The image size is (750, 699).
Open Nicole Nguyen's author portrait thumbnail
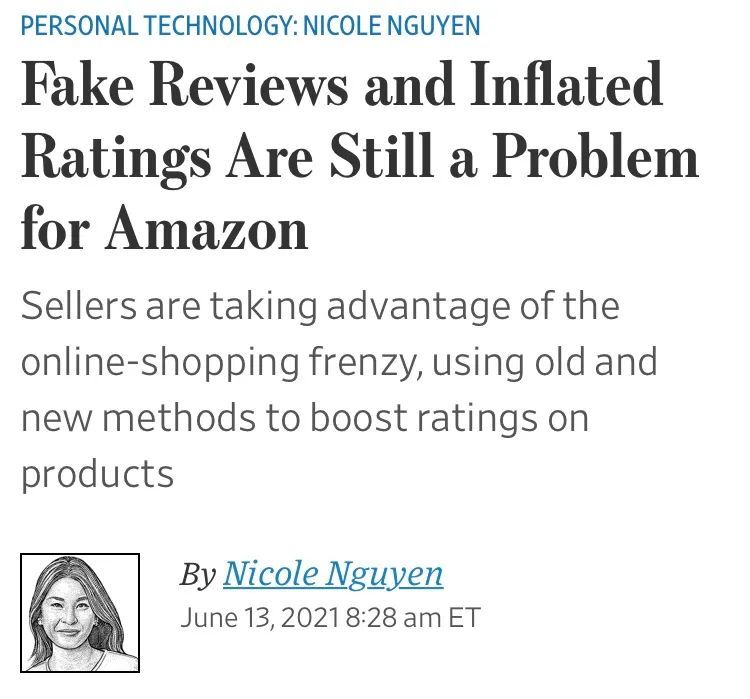tap(80, 612)
